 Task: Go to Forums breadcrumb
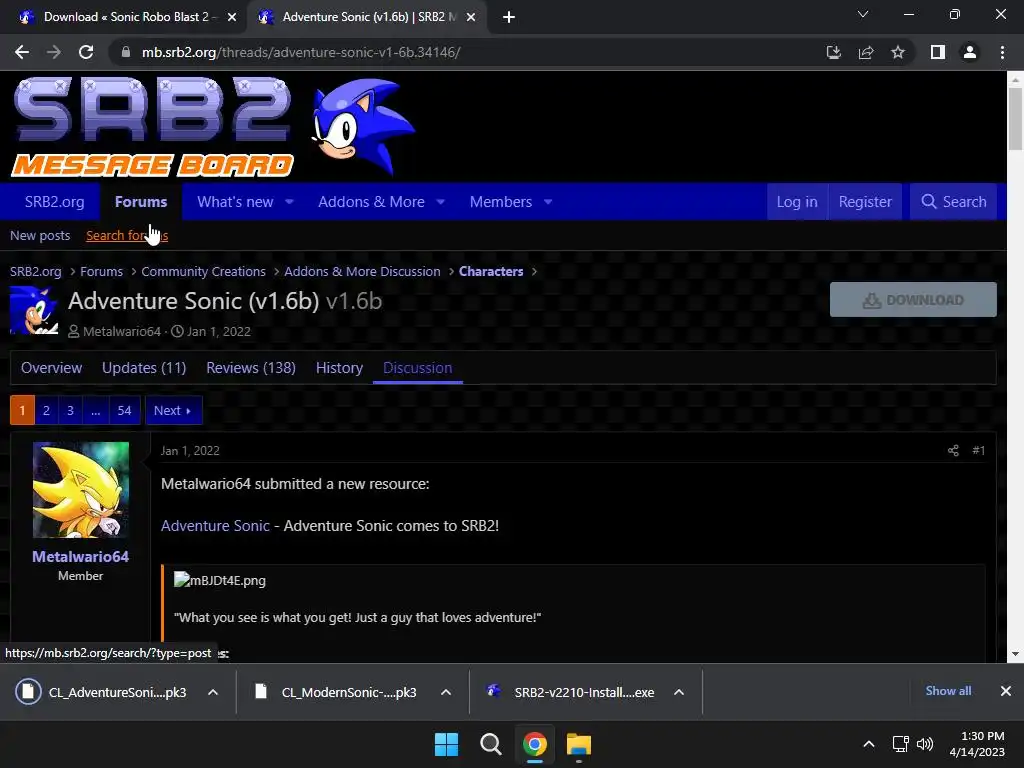click(x=101, y=272)
